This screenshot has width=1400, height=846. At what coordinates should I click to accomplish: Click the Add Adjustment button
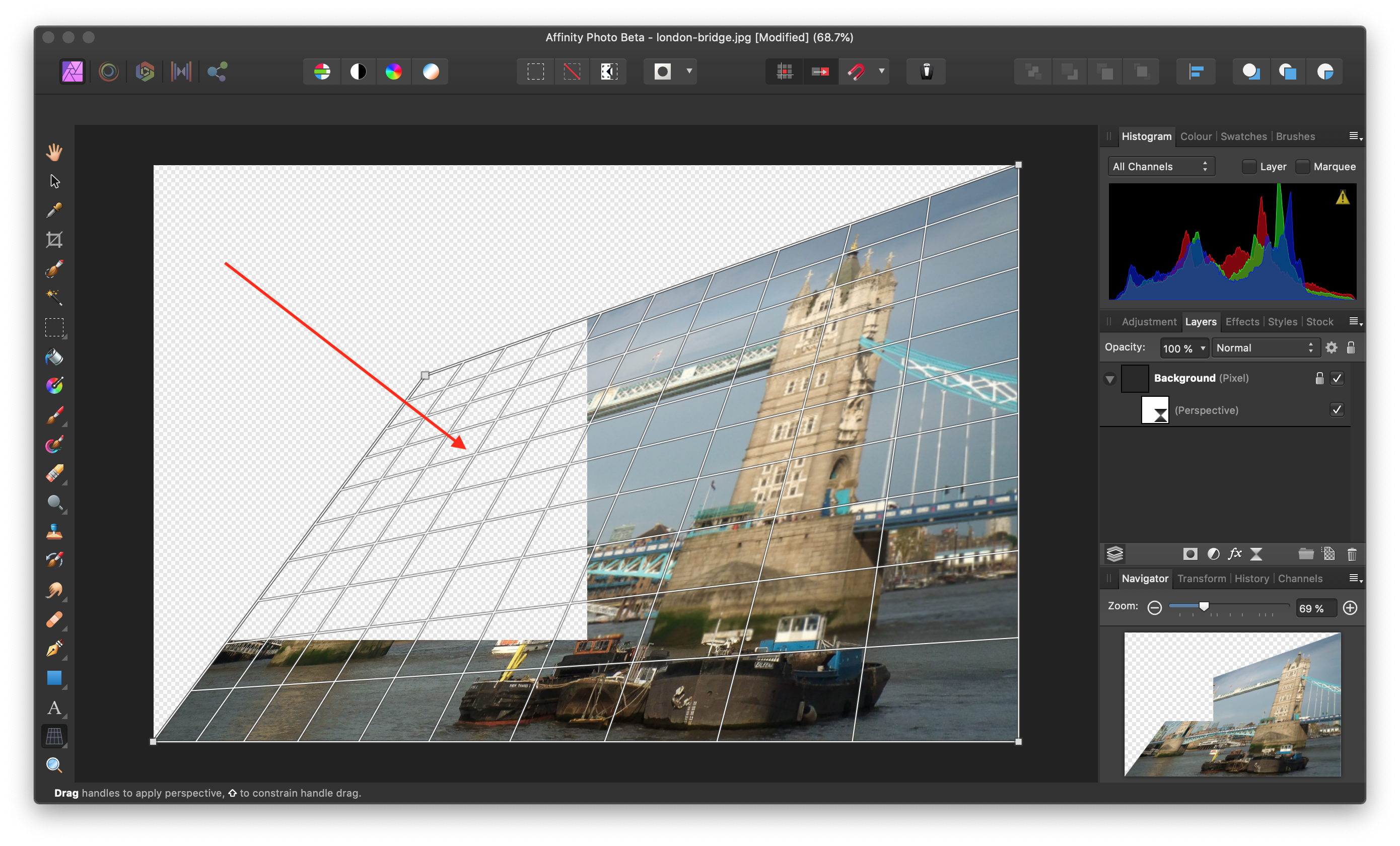(1210, 553)
